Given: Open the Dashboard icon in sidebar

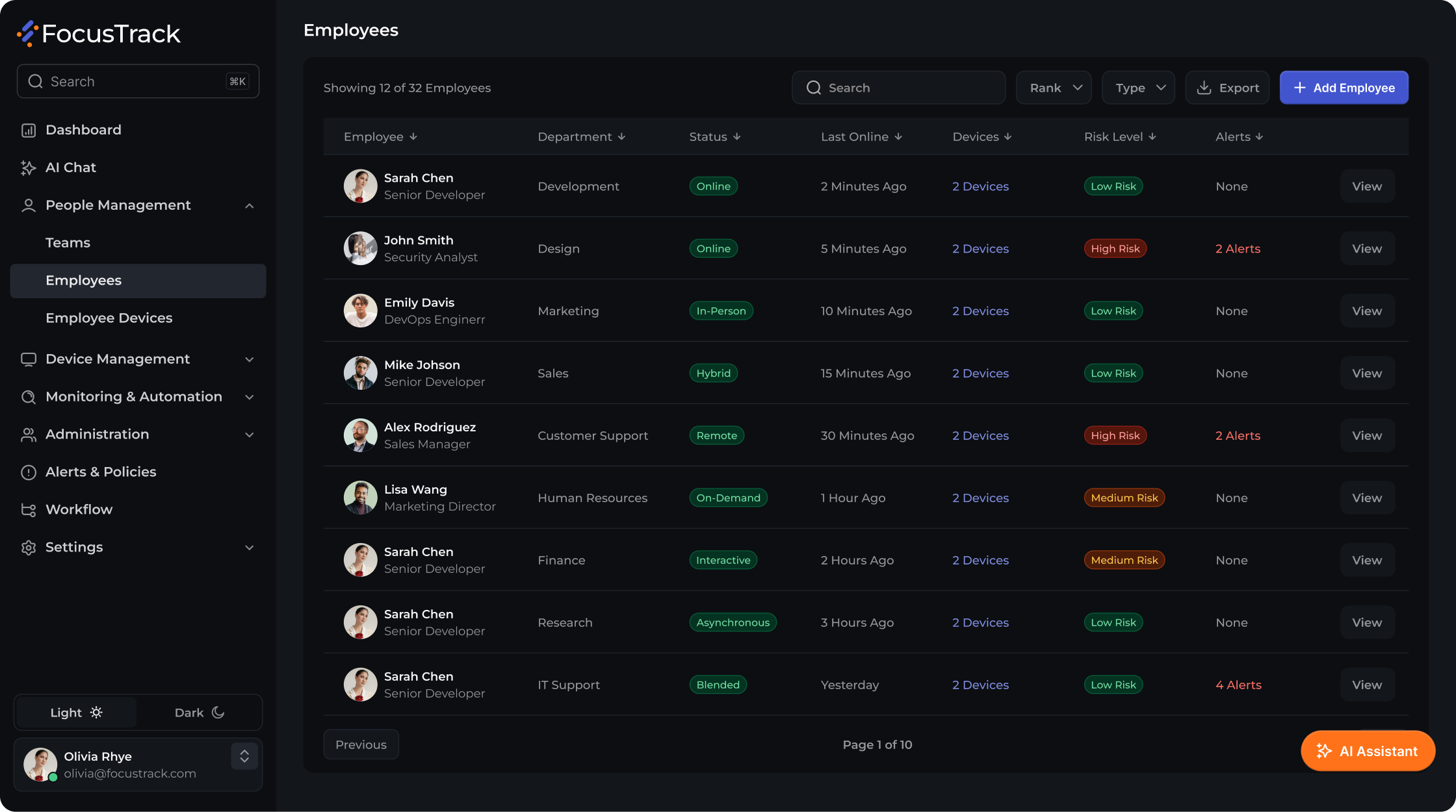Looking at the screenshot, I should pyautogui.click(x=29, y=130).
